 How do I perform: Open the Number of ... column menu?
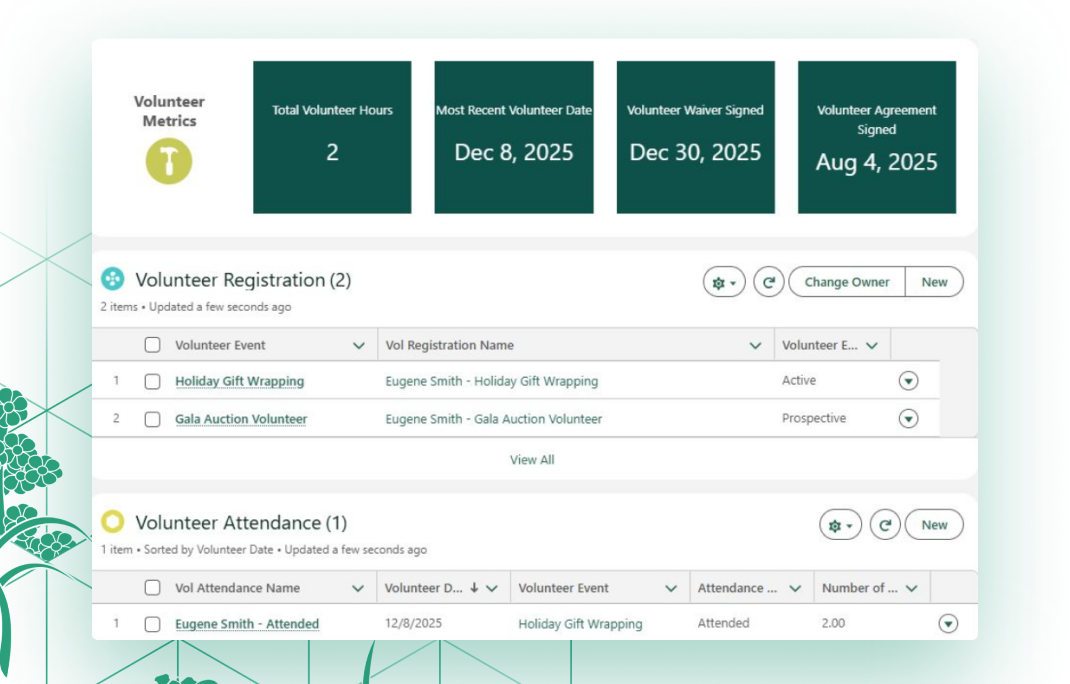(x=912, y=588)
